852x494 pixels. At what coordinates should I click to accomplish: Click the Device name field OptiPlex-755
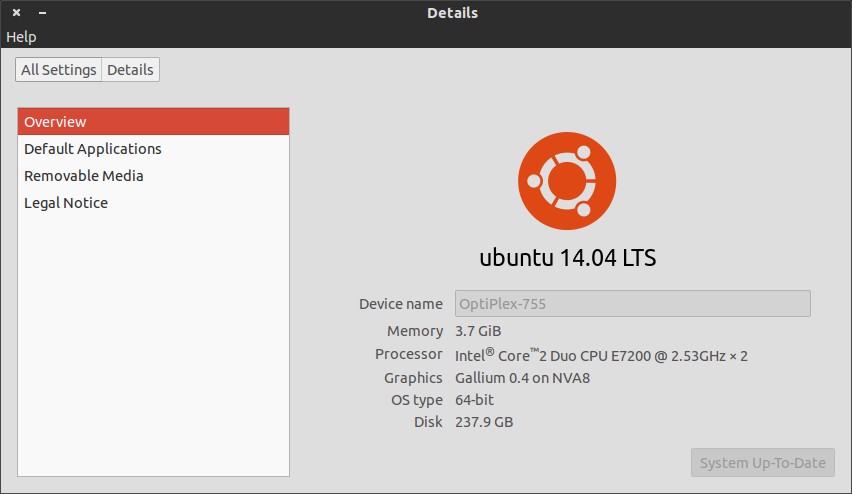pyautogui.click(x=632, y=304)
